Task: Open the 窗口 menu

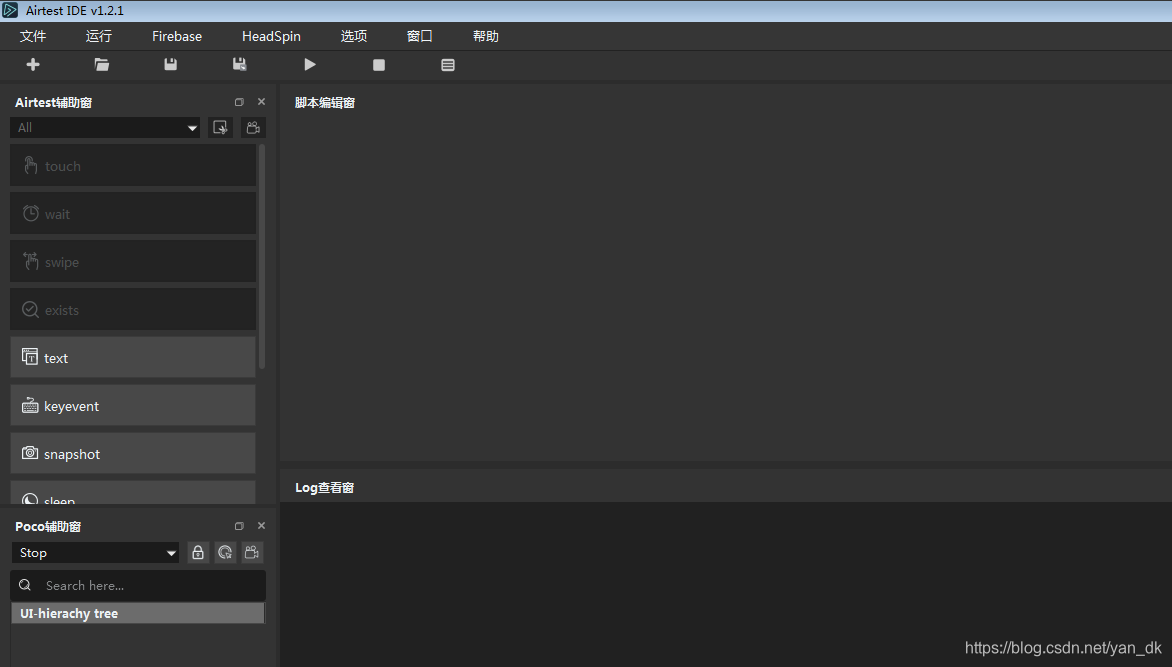Action: 419,36
